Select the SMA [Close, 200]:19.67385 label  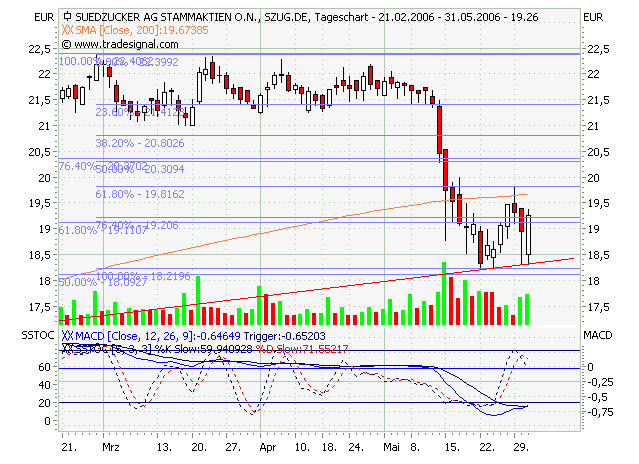point(142,30)
